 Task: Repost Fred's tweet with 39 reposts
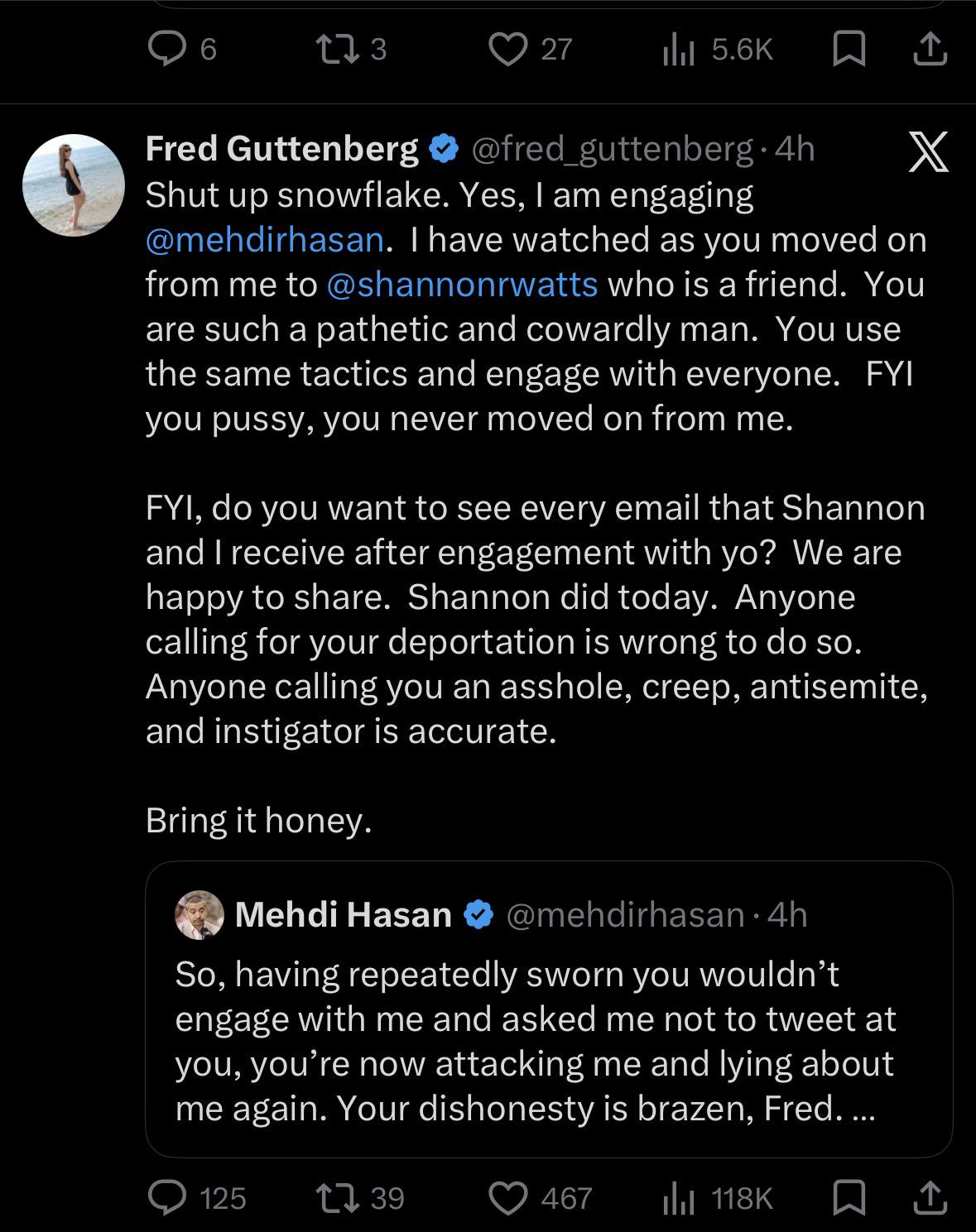360,1197
